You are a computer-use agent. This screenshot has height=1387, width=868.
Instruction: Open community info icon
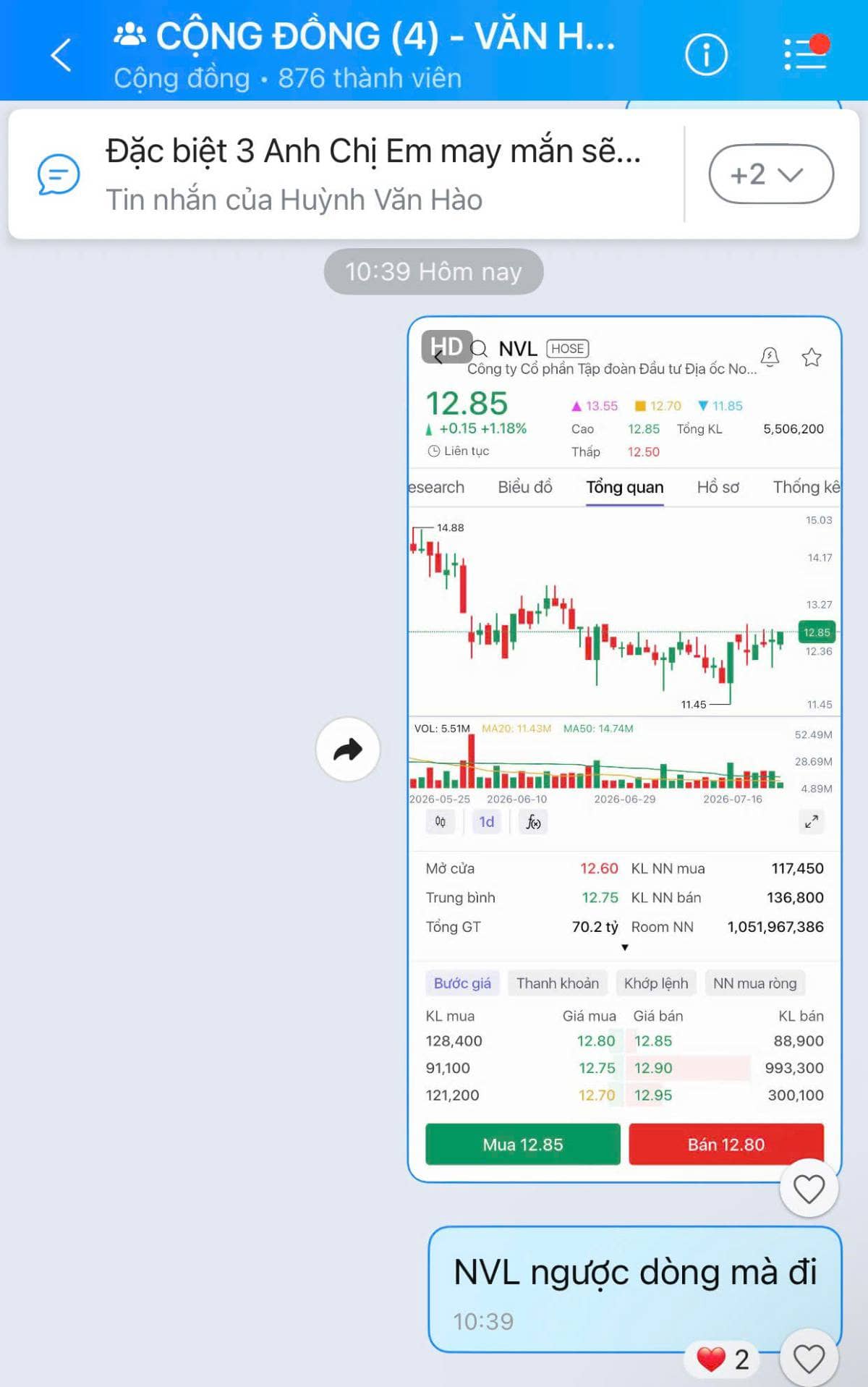click(706, 54)
